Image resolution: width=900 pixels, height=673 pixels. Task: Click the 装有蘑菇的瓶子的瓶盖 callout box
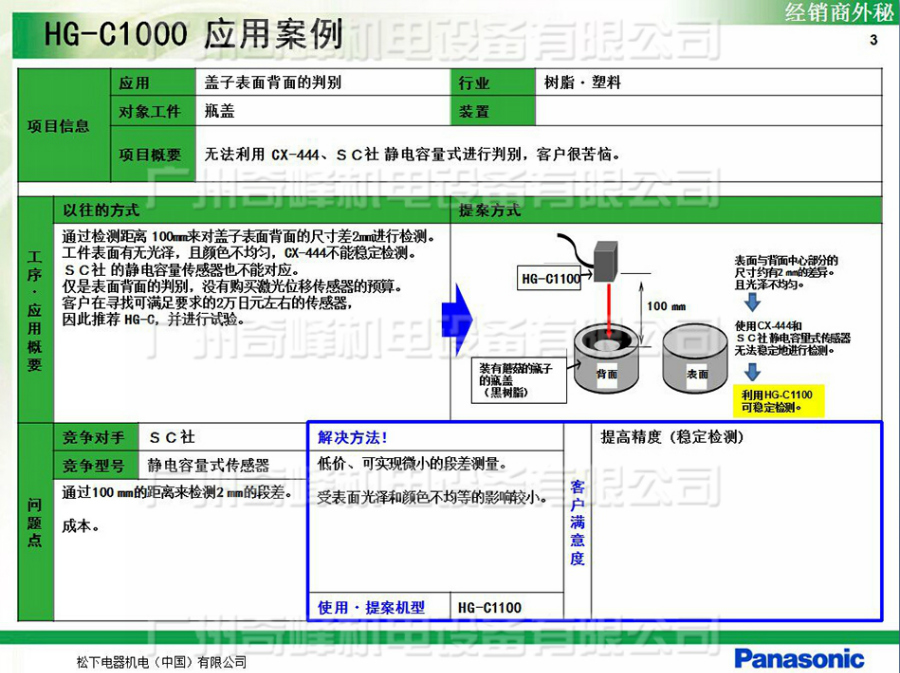(x=520, y=380)
